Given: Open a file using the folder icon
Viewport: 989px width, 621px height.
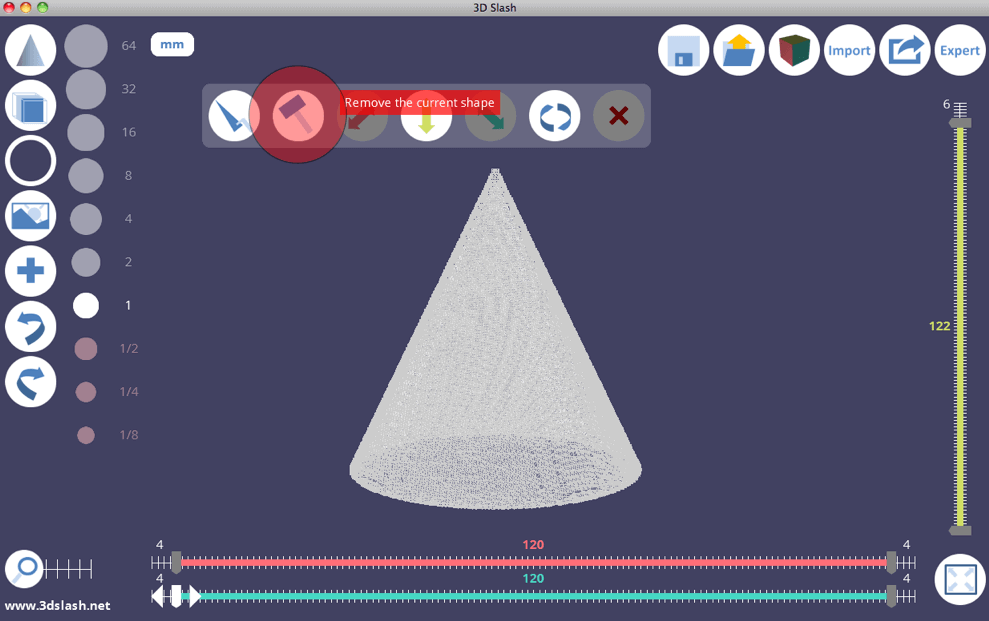Looking at the screenshot, I should click(739, 51).
